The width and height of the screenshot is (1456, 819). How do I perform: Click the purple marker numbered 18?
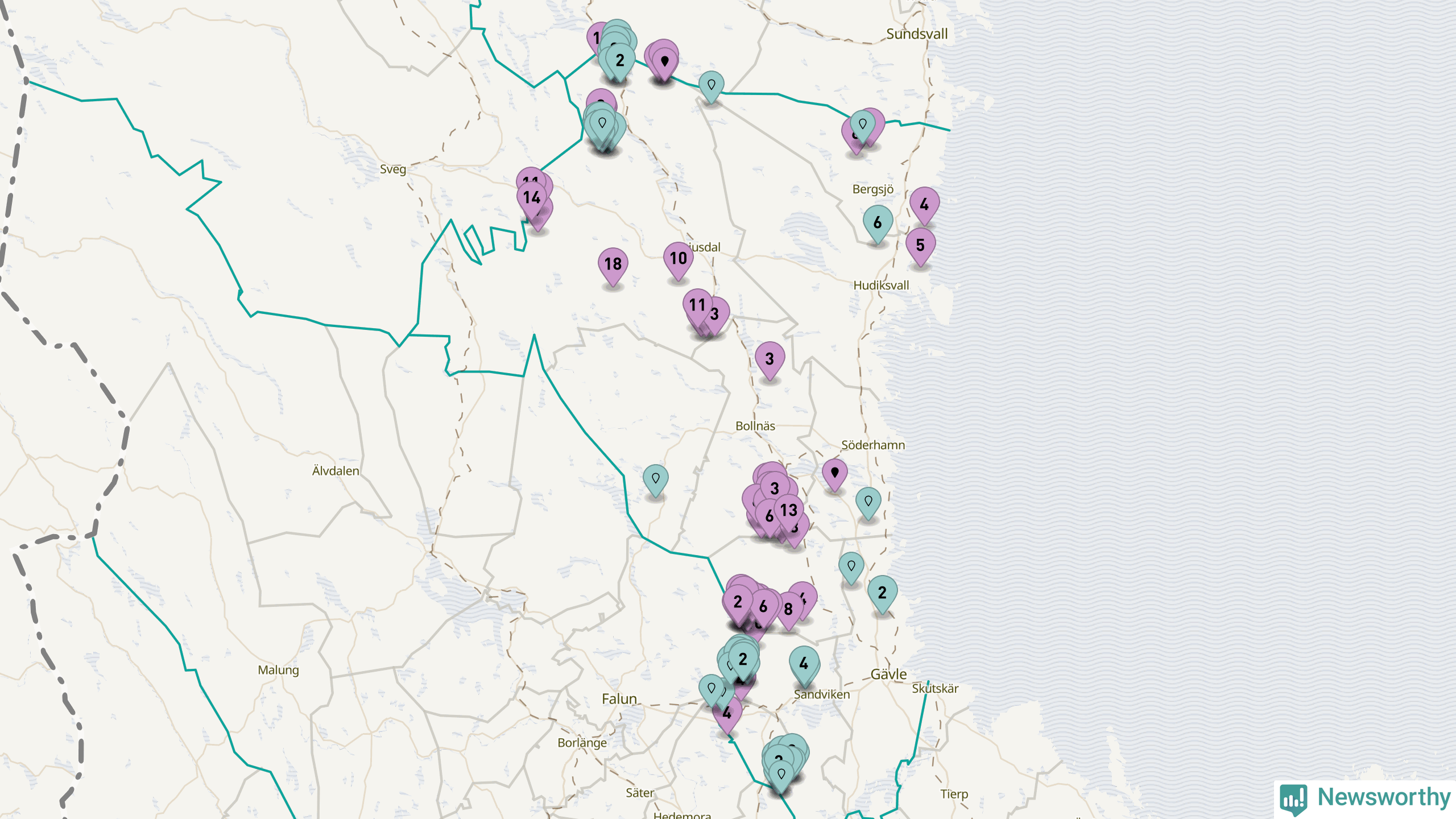click(x=613, y=266)
